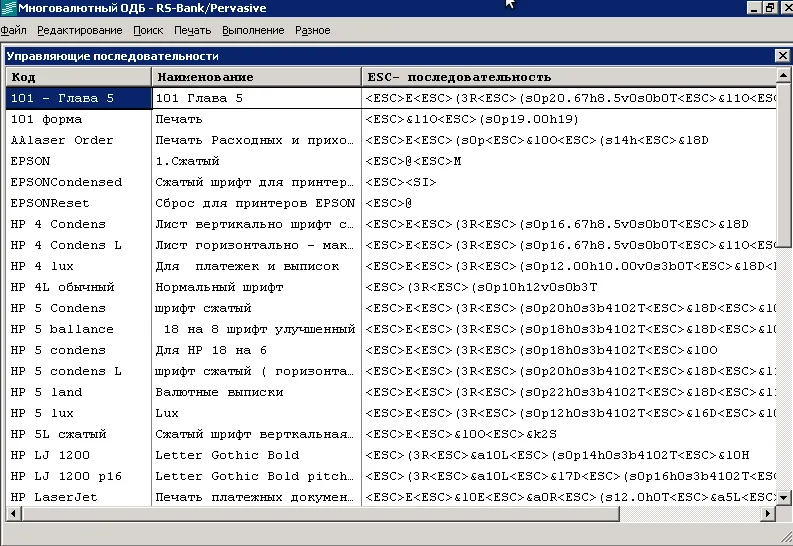This screenshot has width=793, height=546.
Task: Open the Поиск menu
Action: tap(148, 31)
